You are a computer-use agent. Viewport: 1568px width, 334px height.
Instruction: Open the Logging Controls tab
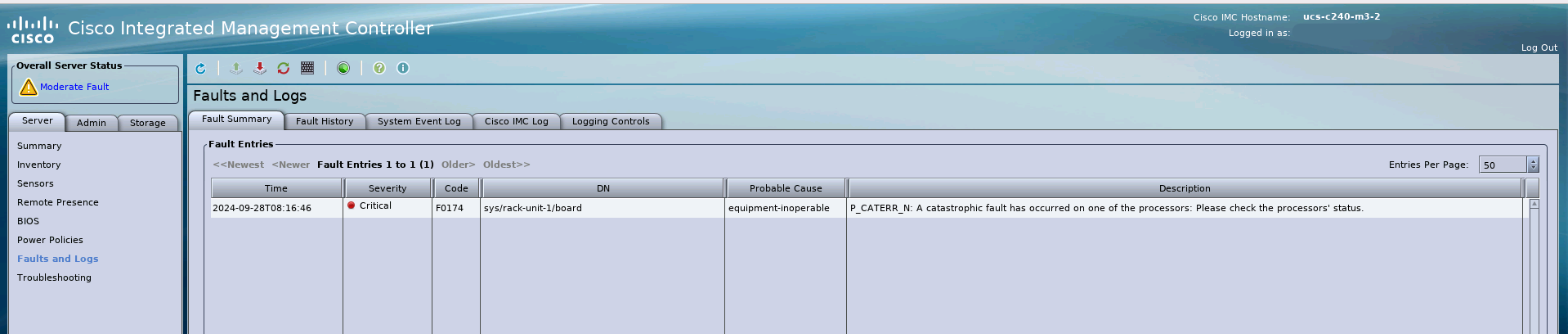pos(611,121)
